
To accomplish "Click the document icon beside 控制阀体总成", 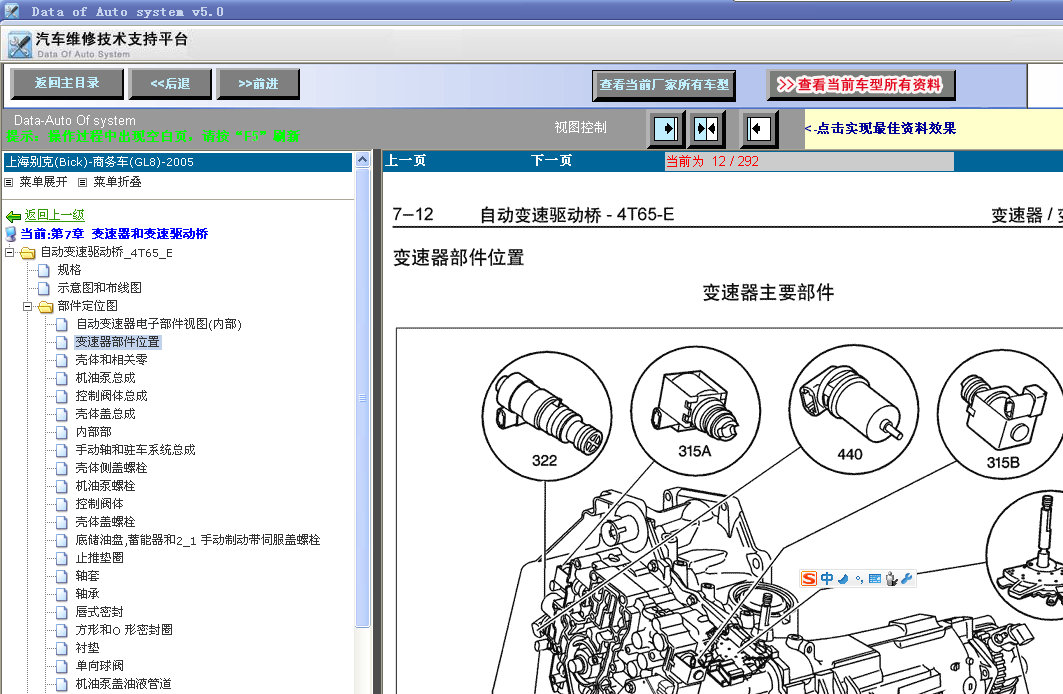I will (62, 396).
